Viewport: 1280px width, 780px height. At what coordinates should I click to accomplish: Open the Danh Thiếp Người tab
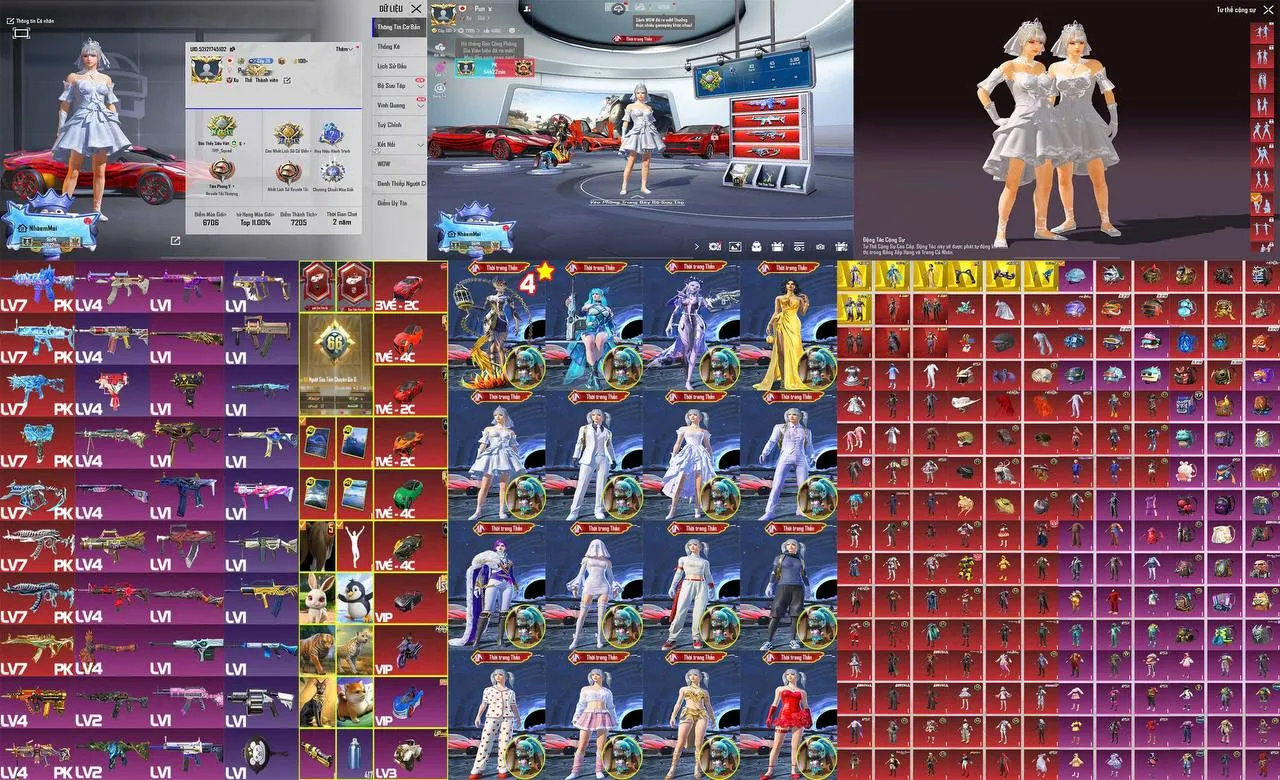click(400, 184)
